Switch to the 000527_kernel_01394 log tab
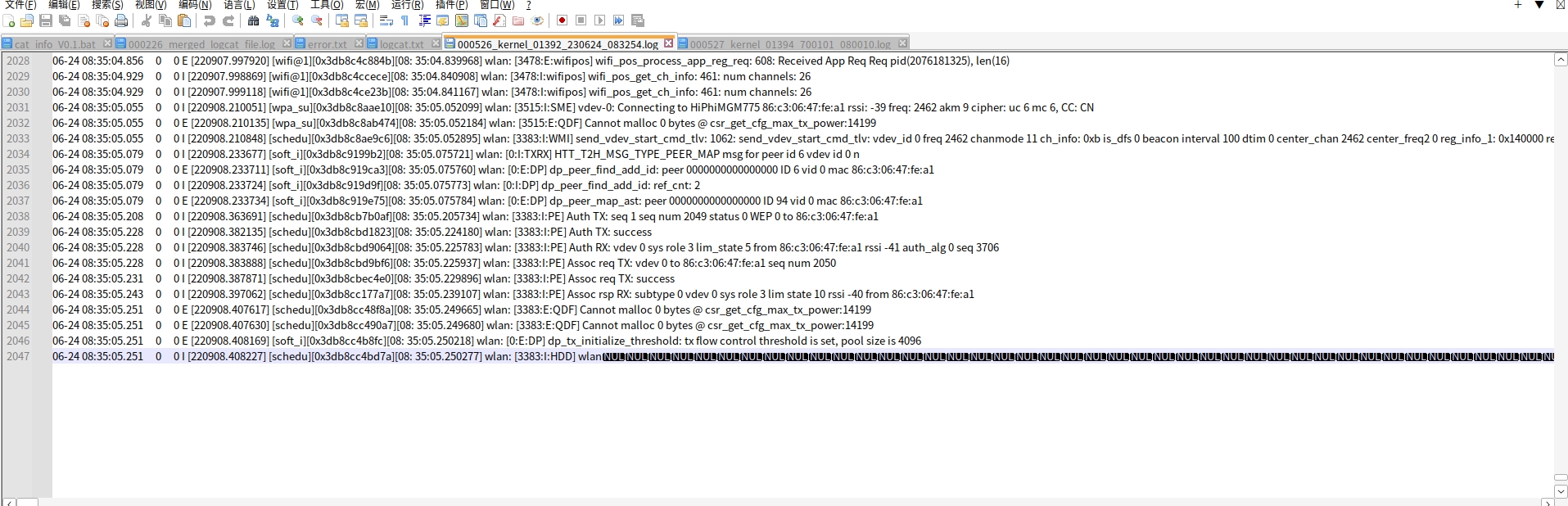The image size is (1568, 506). [x=790, y=44]
